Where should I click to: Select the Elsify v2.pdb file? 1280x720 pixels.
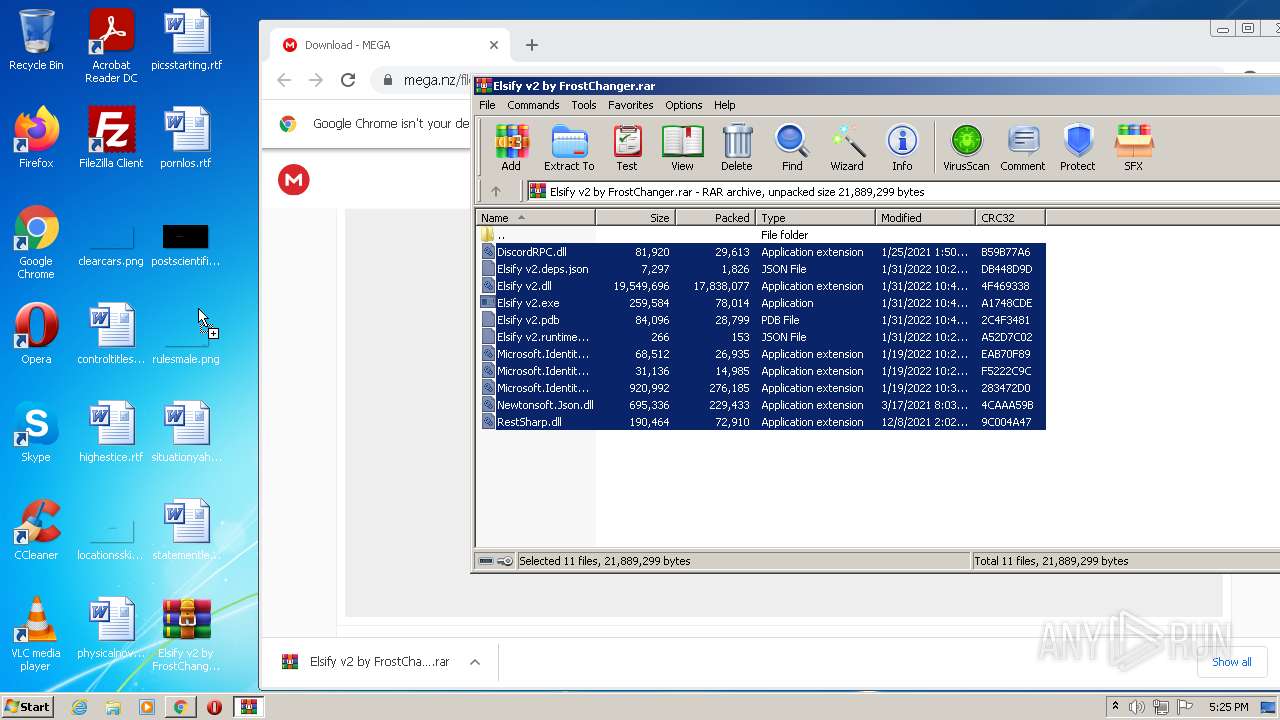[x=761, y=320]
